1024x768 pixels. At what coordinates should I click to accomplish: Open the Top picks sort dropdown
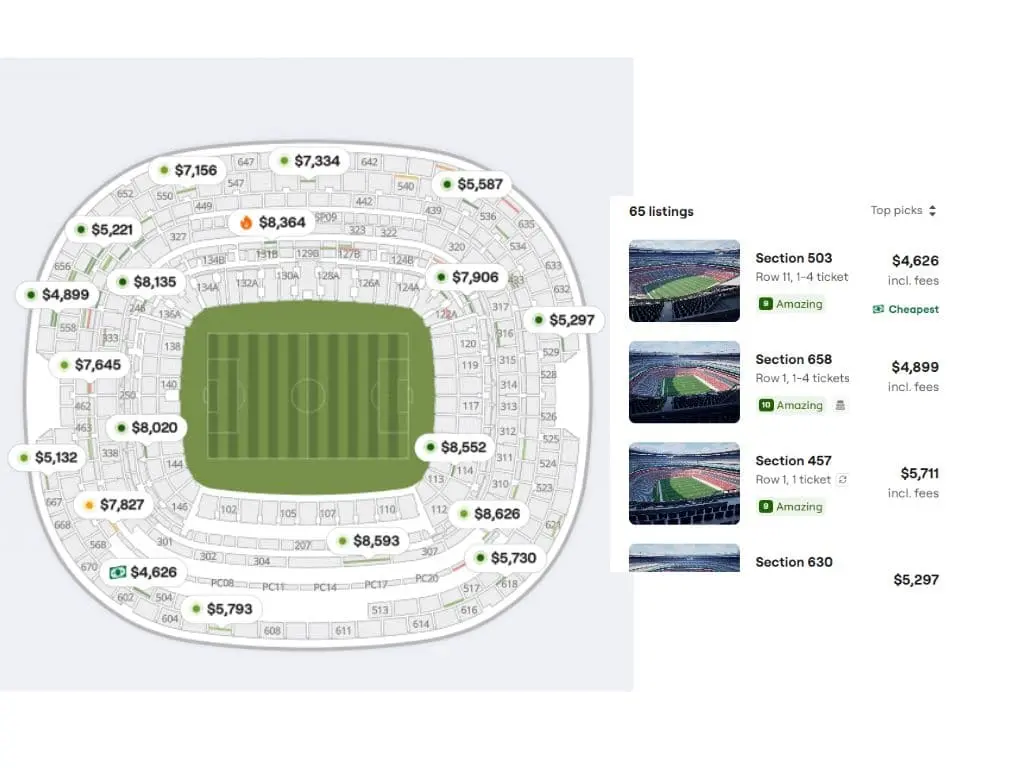[903, 211]
